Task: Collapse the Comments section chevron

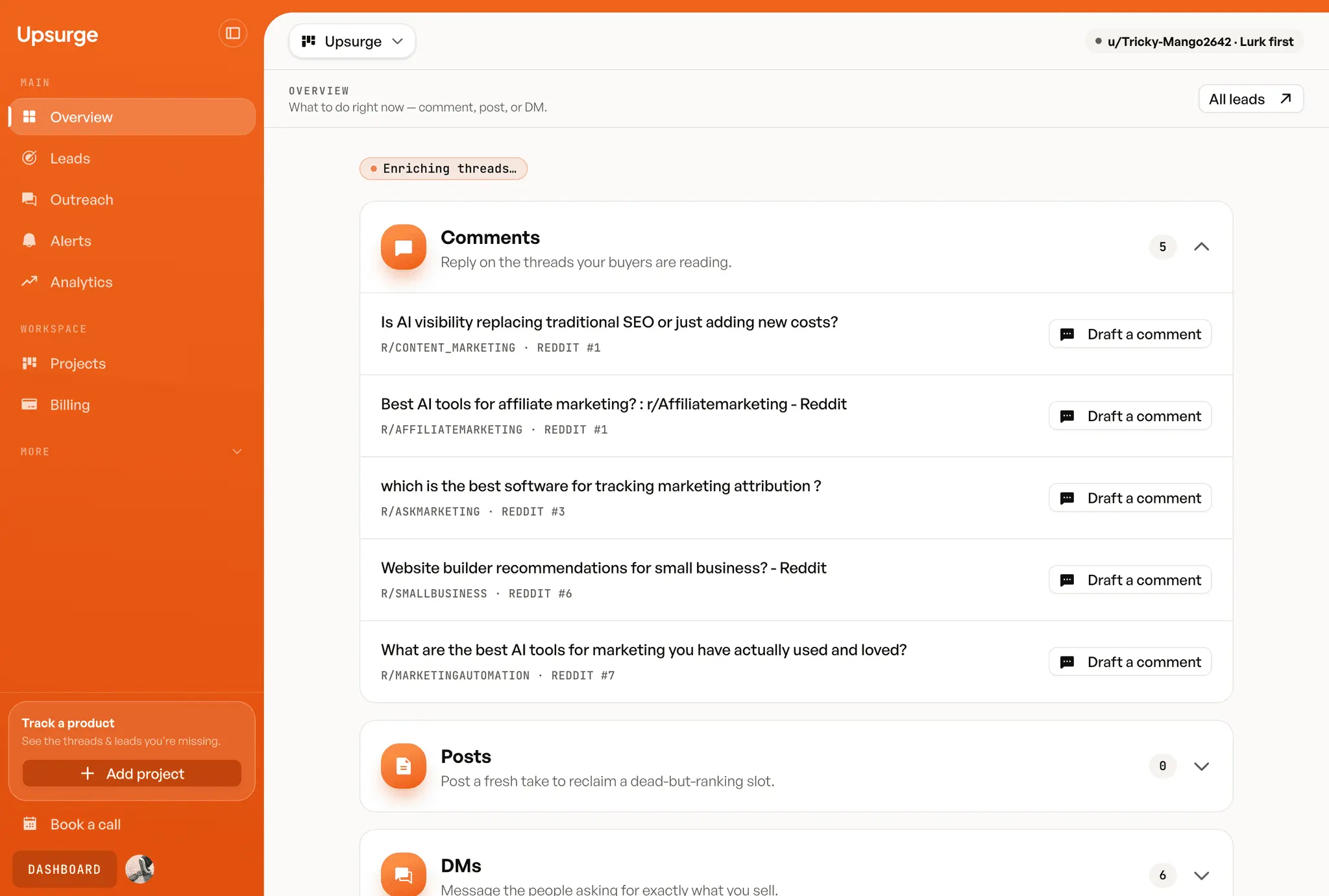Action: tap(1202, 247)
